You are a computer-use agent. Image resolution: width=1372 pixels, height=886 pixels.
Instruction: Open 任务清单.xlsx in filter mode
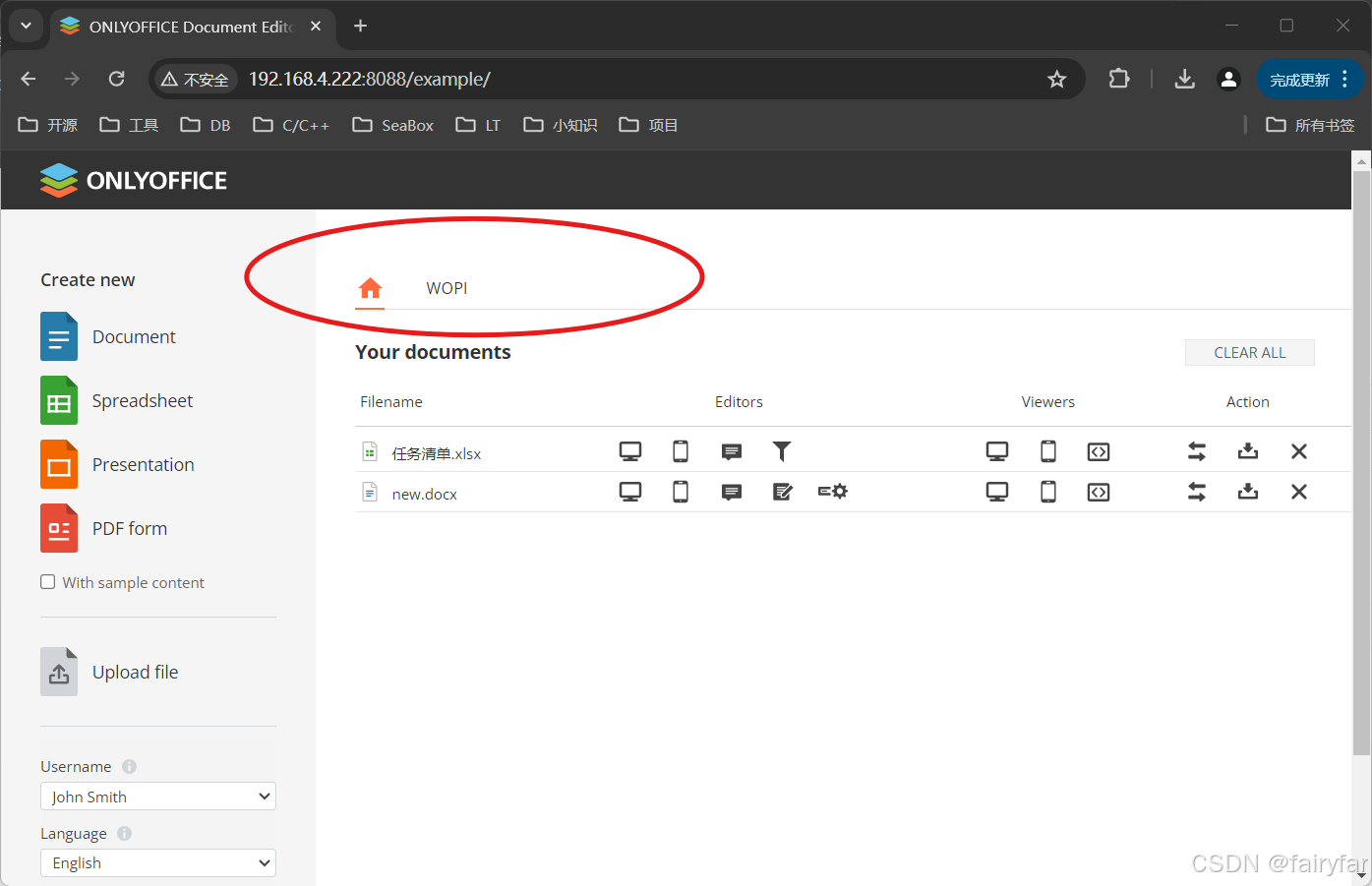tap(782, 450)
